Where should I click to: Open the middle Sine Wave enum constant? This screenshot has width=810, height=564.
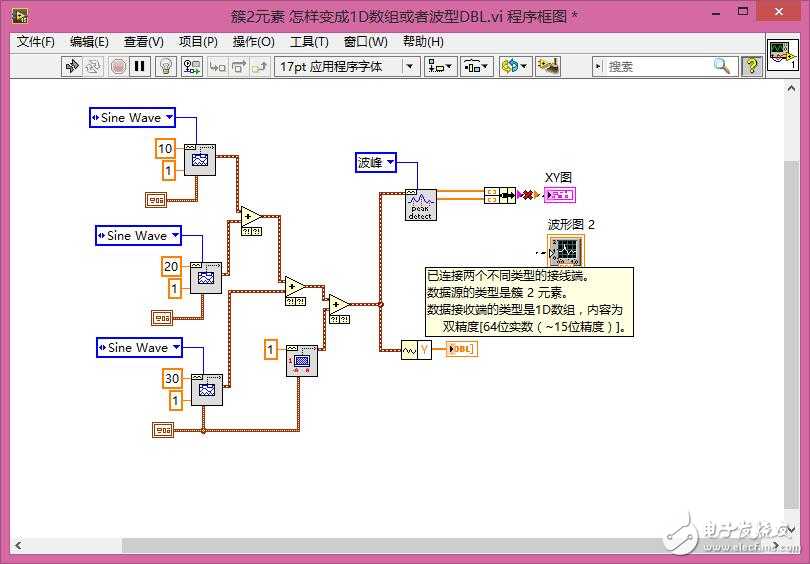[138, 236]
